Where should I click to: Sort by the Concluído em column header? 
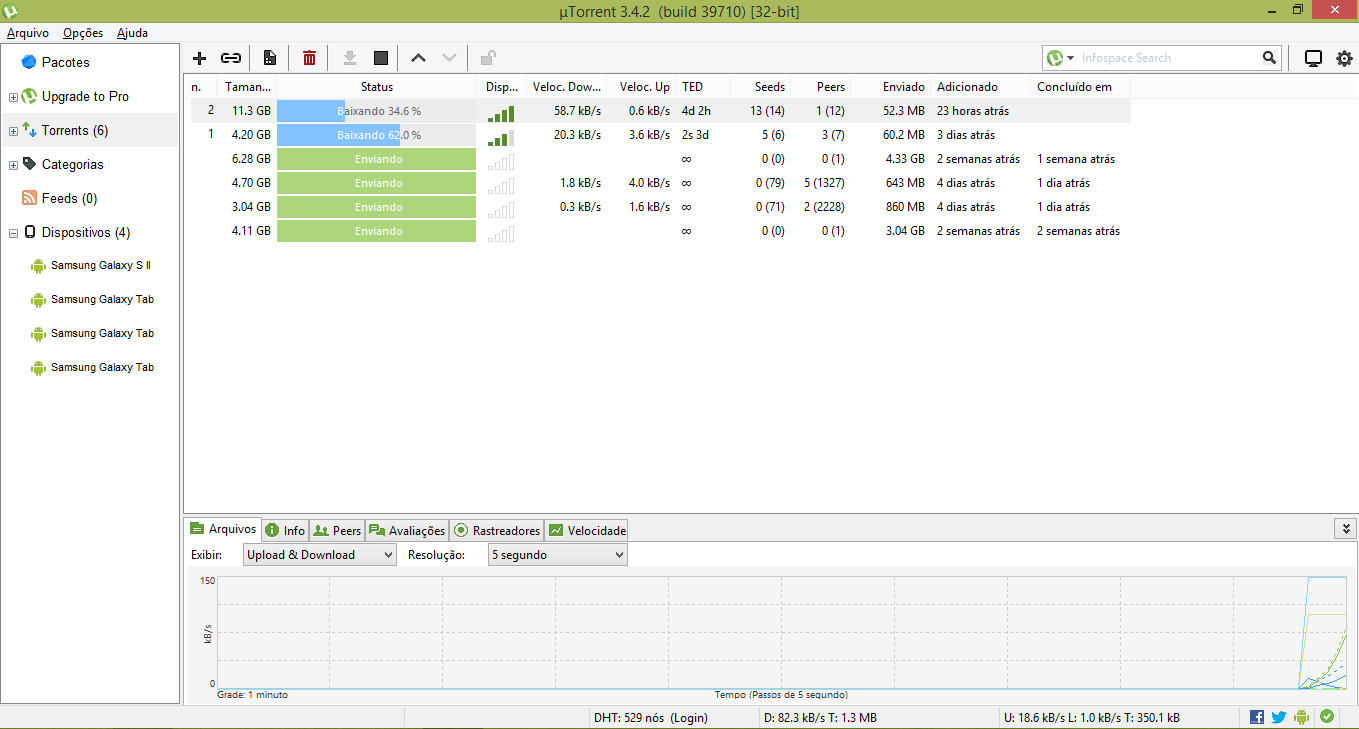(1081, 87)
